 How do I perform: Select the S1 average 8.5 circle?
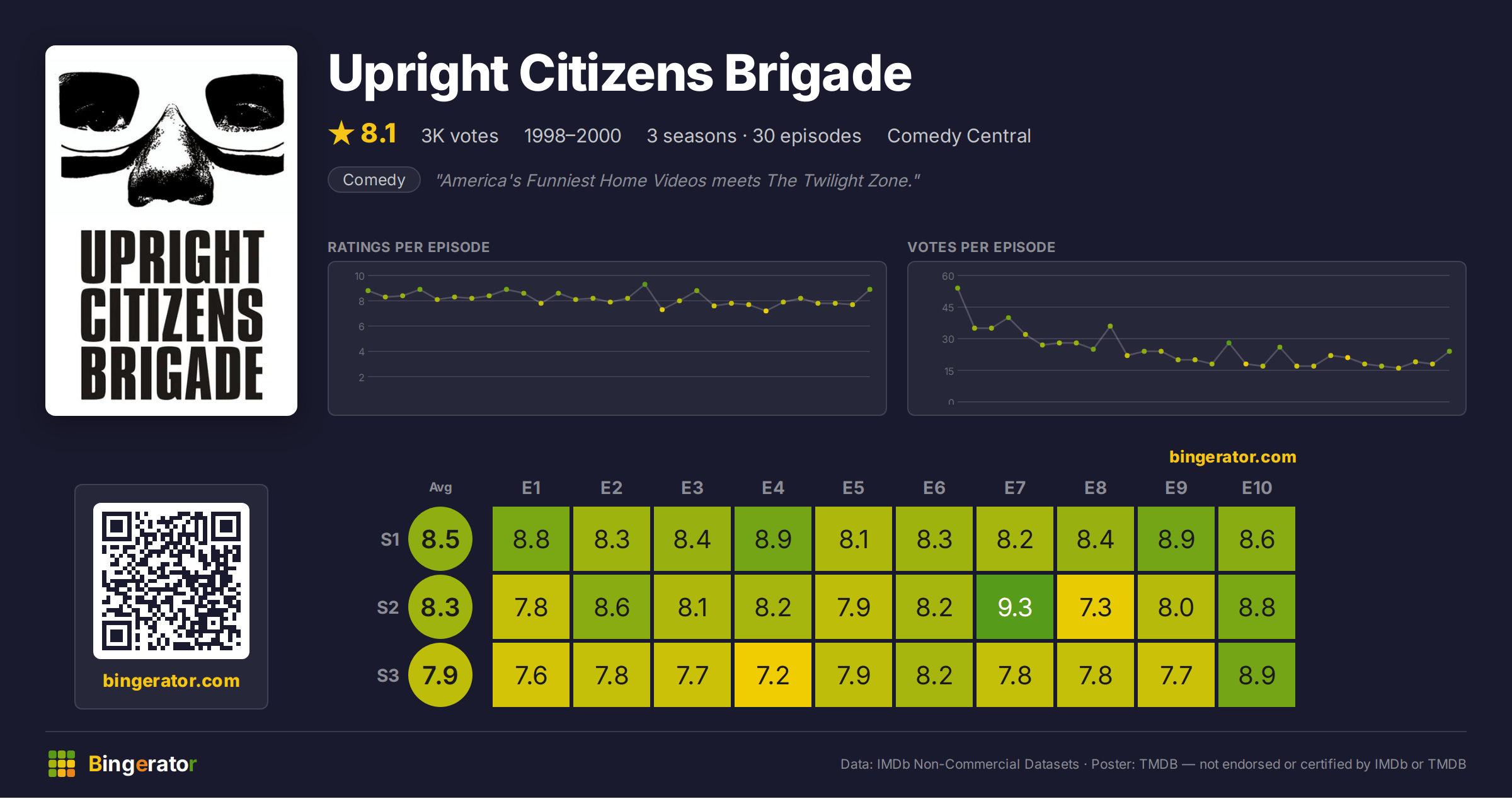(440, 539)
